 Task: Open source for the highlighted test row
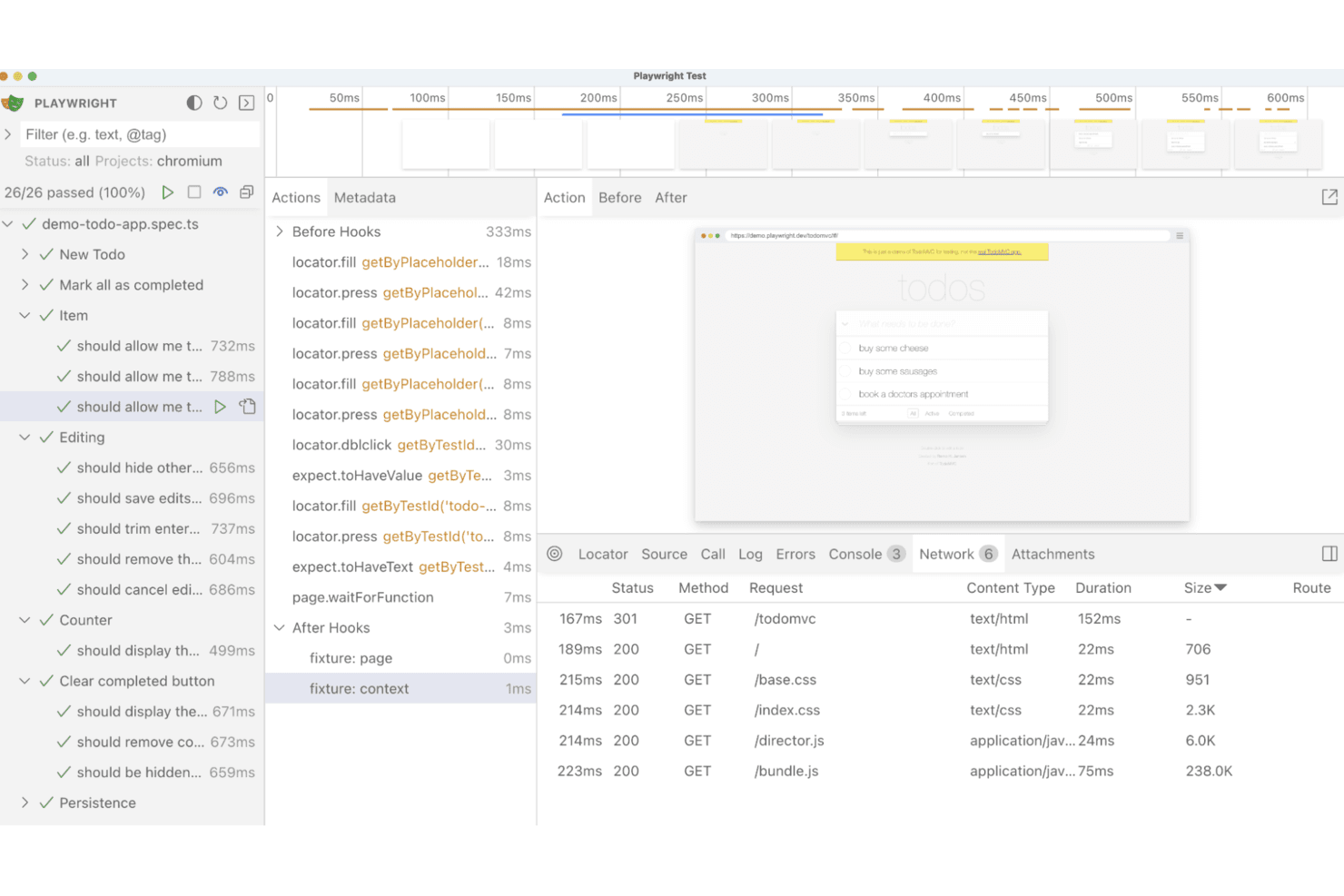247,407
